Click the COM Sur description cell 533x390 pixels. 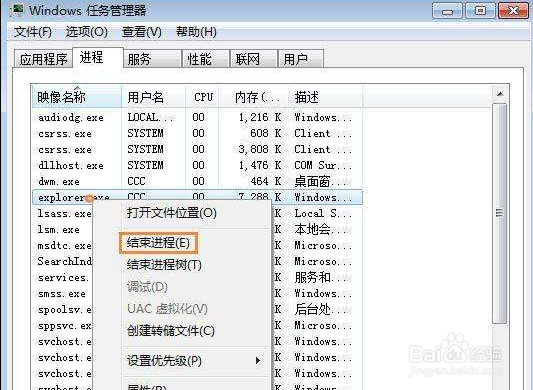(322, 166)
